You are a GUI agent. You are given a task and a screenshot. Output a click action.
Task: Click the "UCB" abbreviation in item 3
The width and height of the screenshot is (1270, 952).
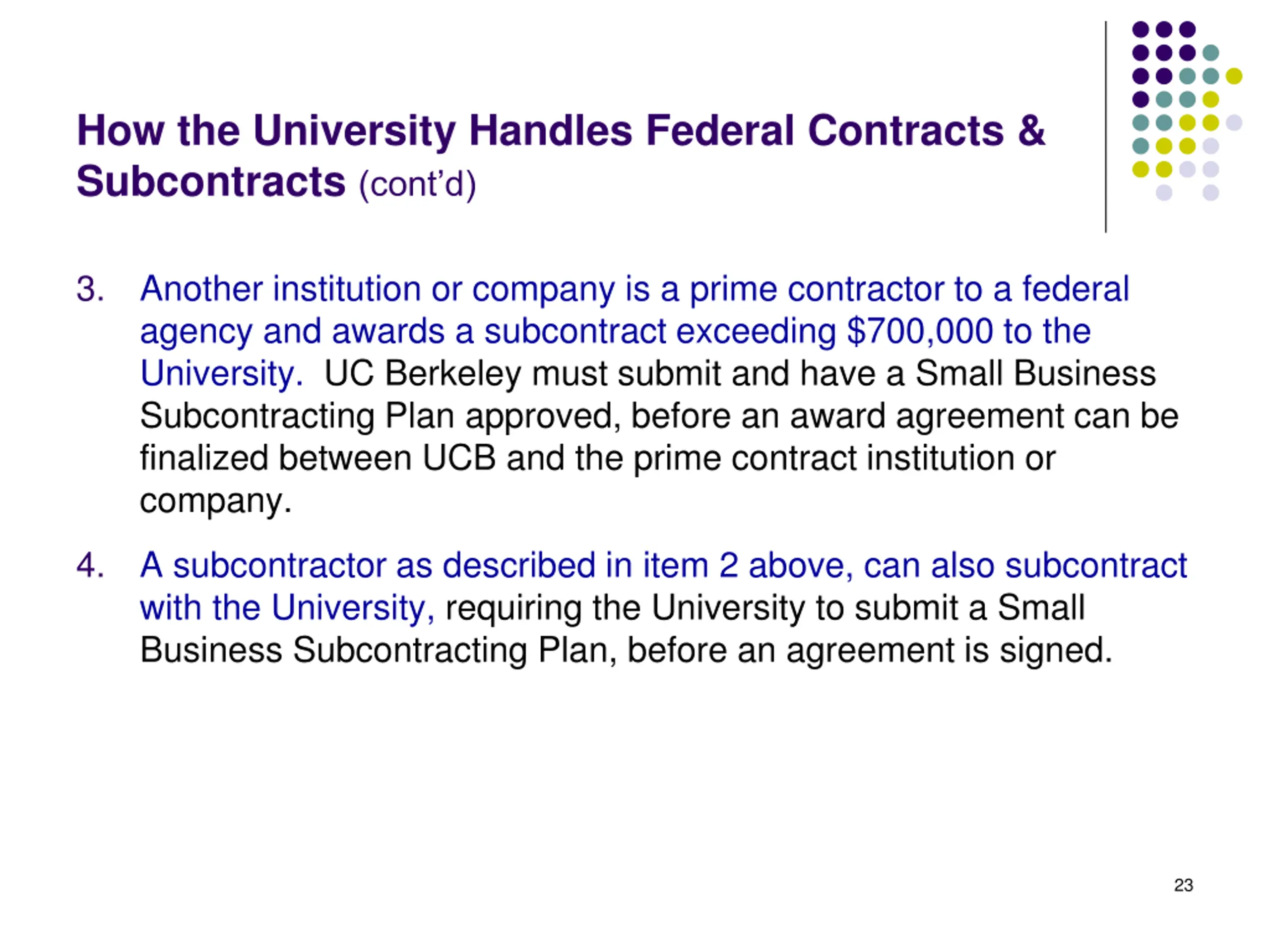(x=459, y=459)
